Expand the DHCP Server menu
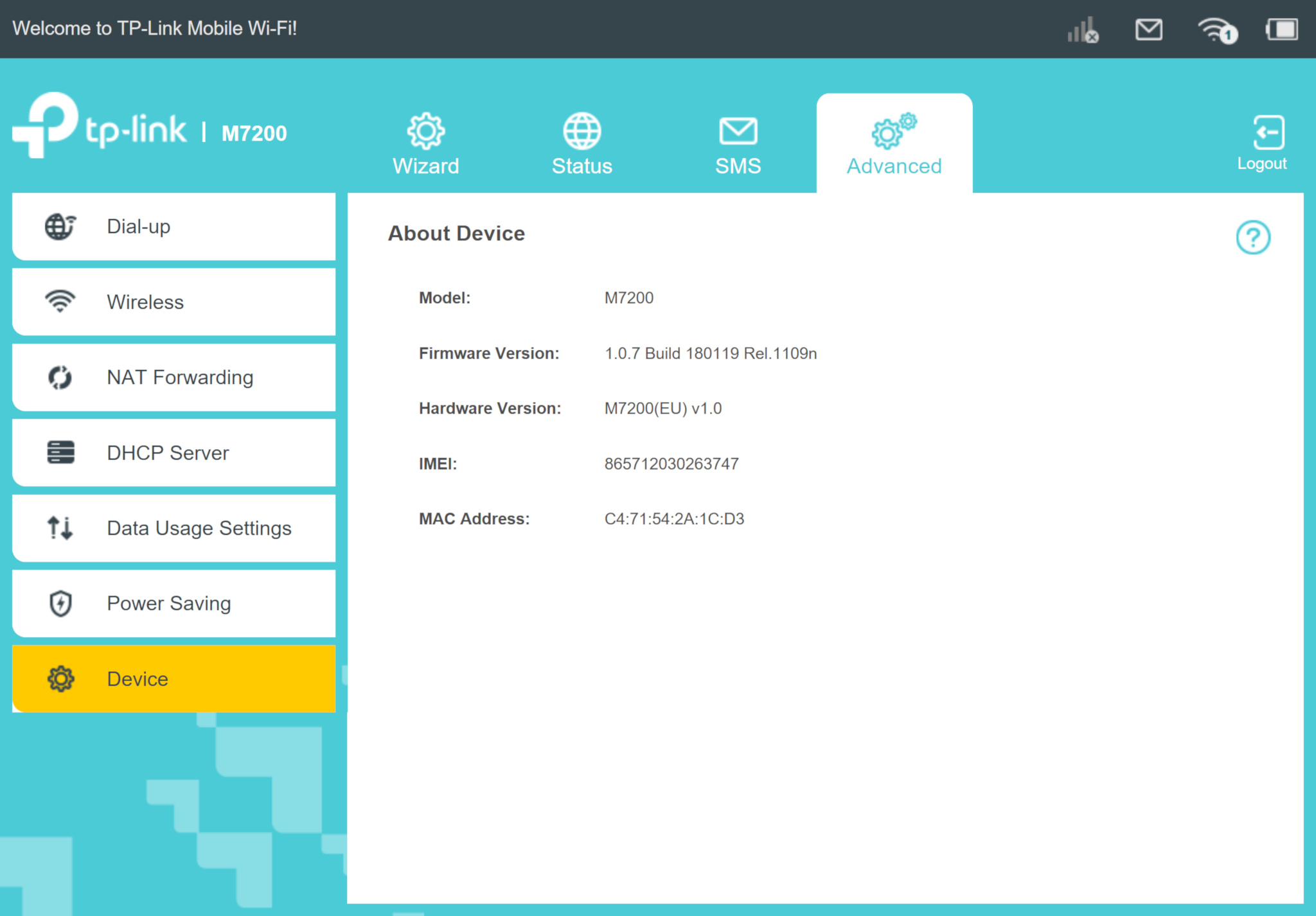The image size is (1316, 916). (x=173, y=453)
